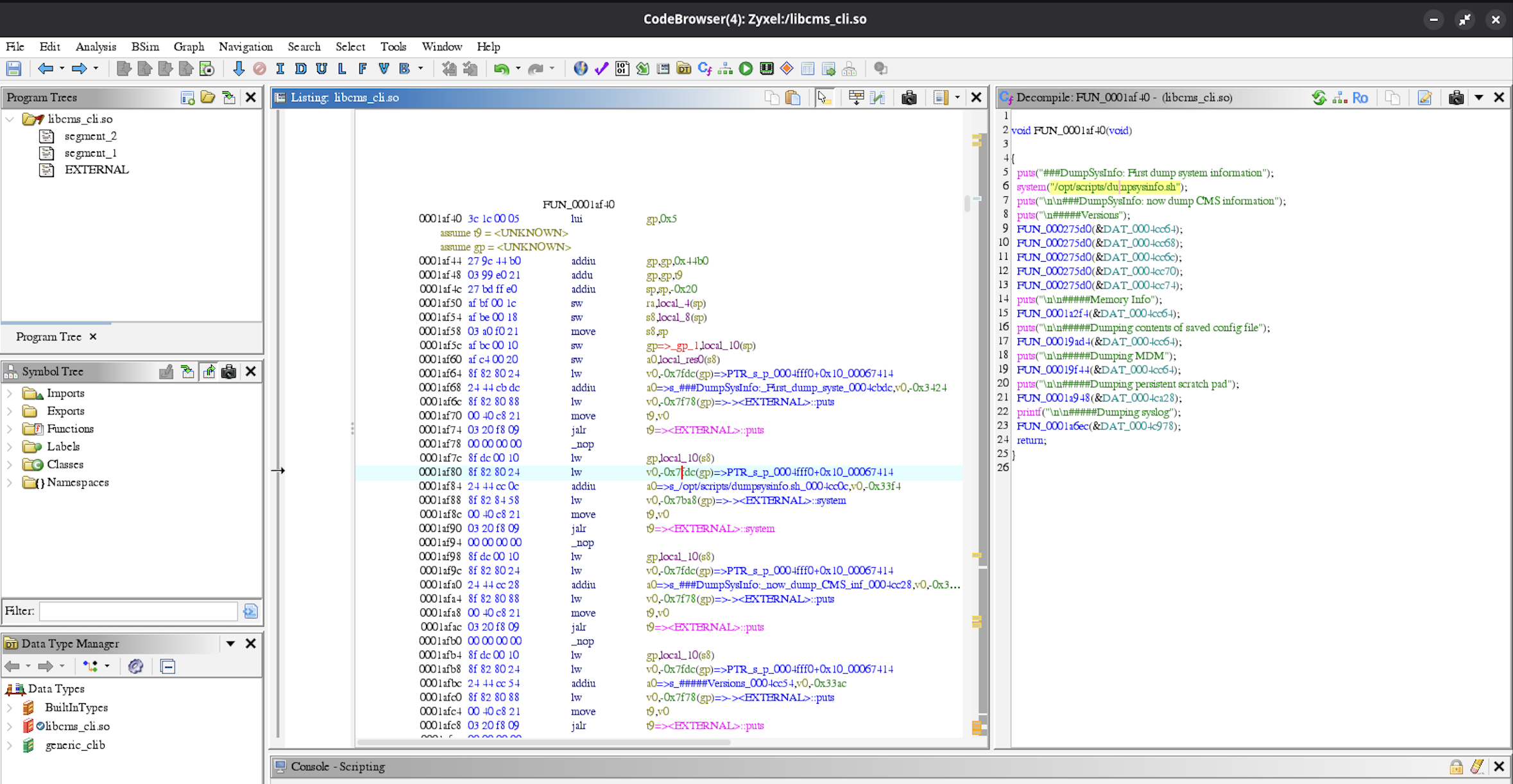Close the Program Tree tab with its x
The height and width of the screenshot is (784, 1513).
tap(93, 337)
